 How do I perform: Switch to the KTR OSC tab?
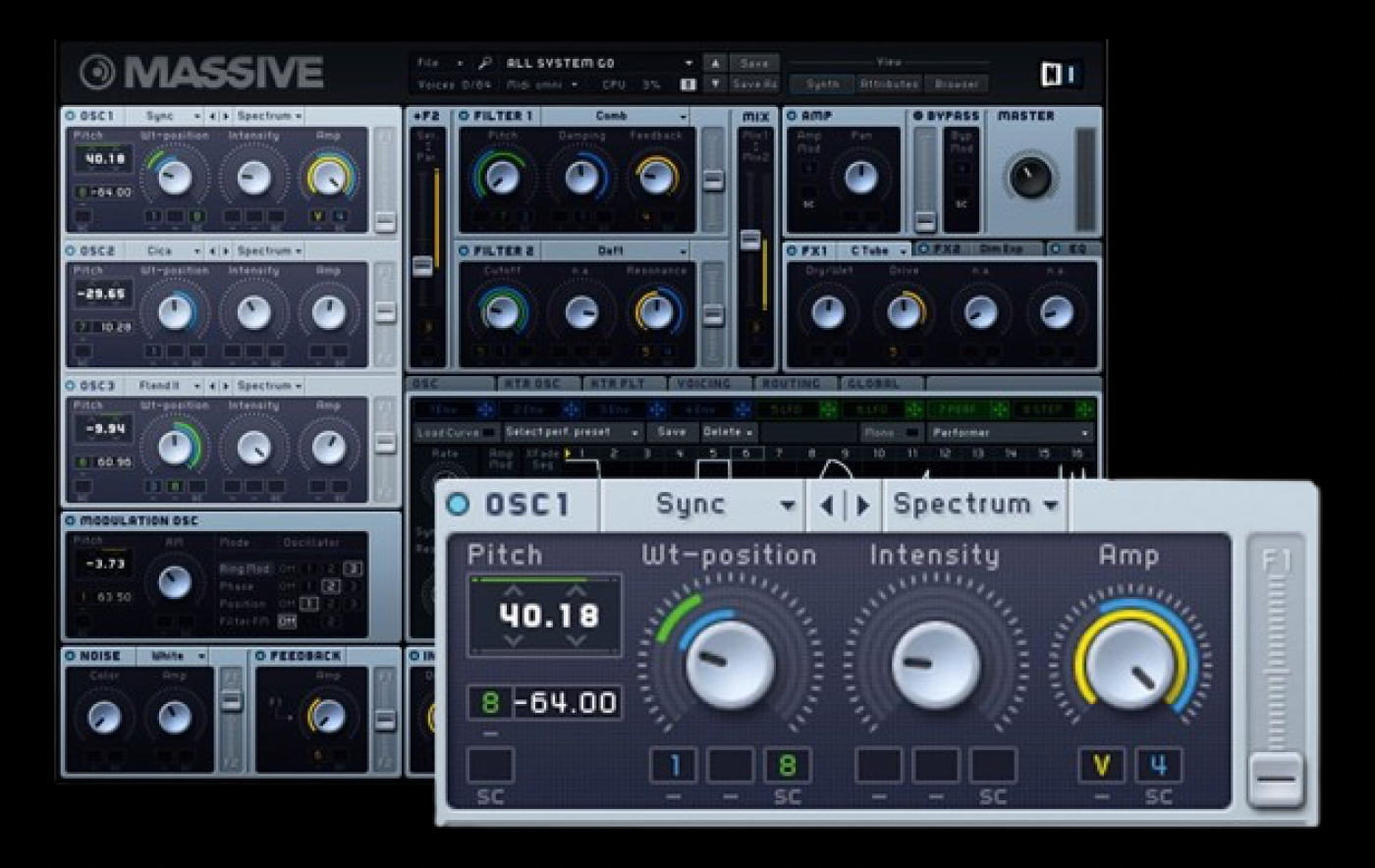(538, 384)
